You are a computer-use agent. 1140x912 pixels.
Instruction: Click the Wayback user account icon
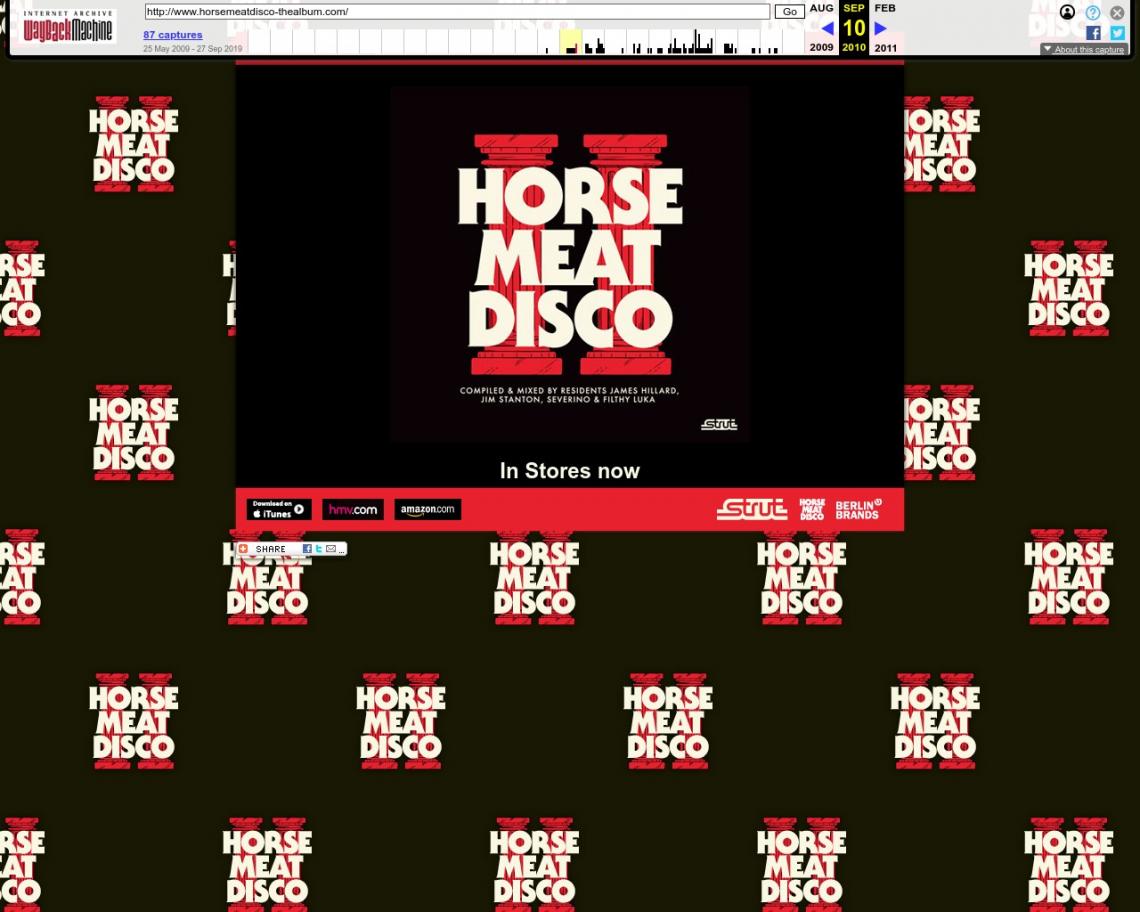click(x=1067, y=12)
